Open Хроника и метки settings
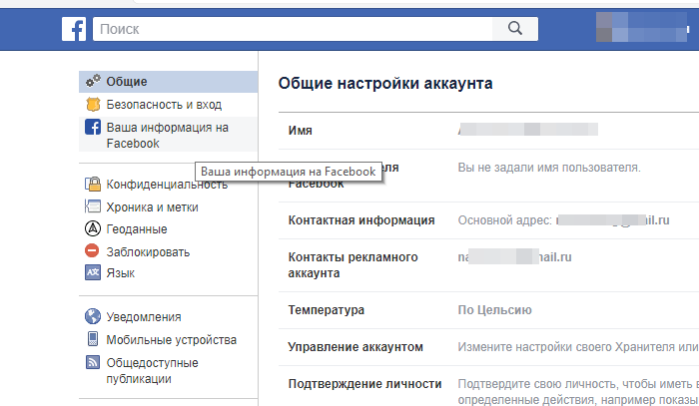699x406 pixels. click(x=152, y=207)
